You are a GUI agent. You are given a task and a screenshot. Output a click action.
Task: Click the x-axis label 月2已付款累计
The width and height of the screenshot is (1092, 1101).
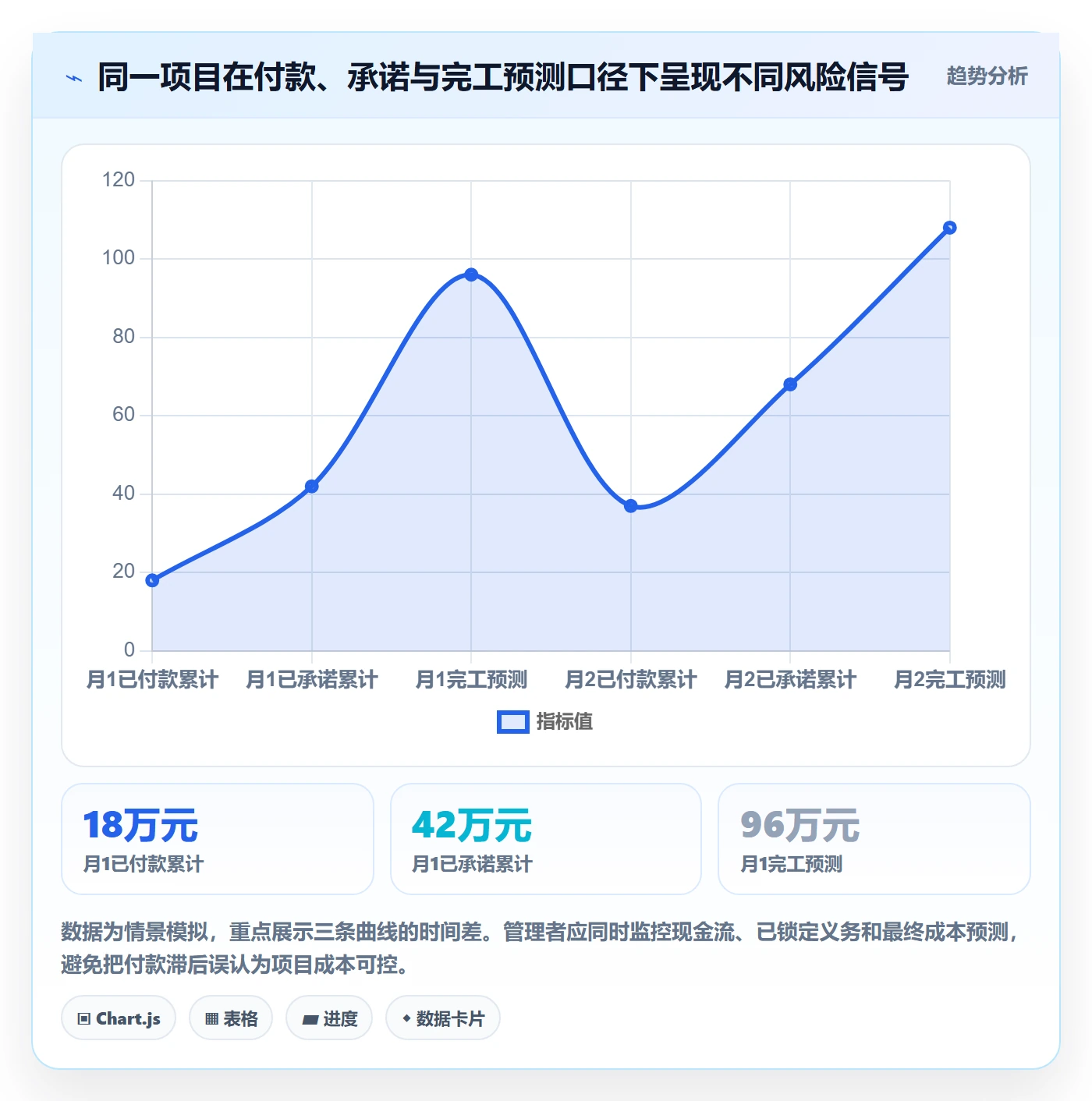coord(631,680)
